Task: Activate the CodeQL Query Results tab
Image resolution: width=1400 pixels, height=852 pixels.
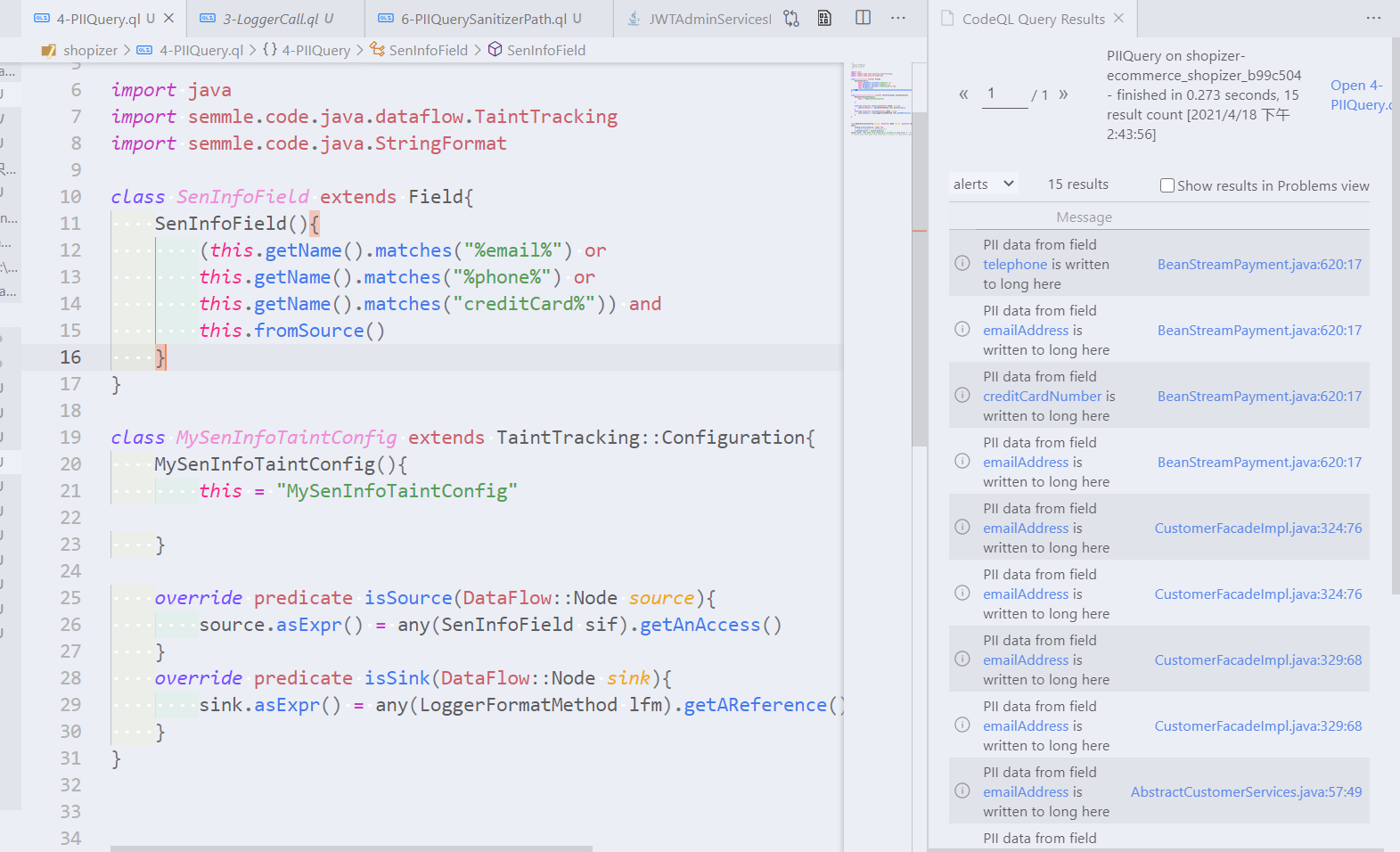Action: click(x=1033, y=19)
